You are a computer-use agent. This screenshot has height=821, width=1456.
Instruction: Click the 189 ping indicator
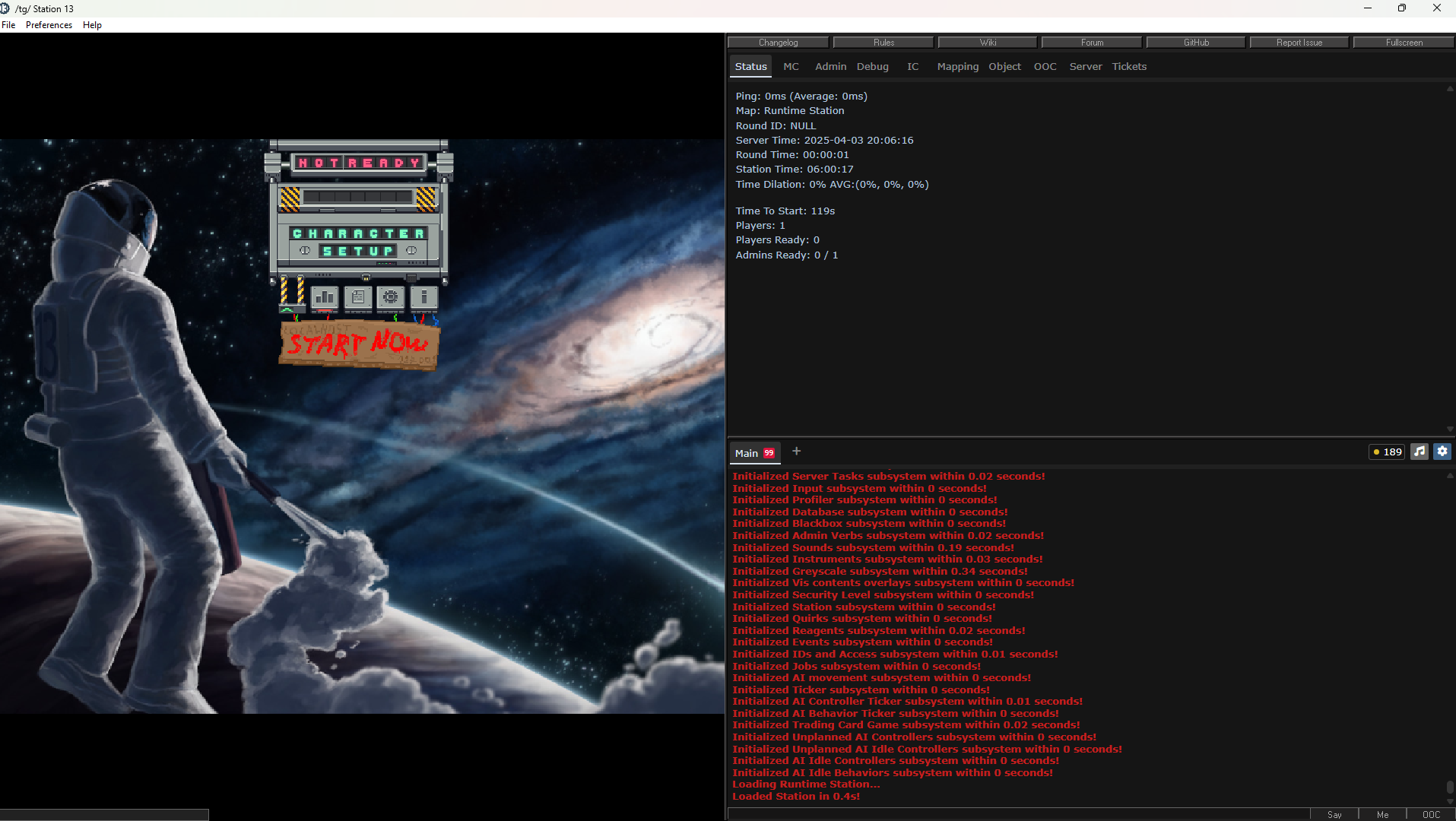click(x=1387, y=452)
